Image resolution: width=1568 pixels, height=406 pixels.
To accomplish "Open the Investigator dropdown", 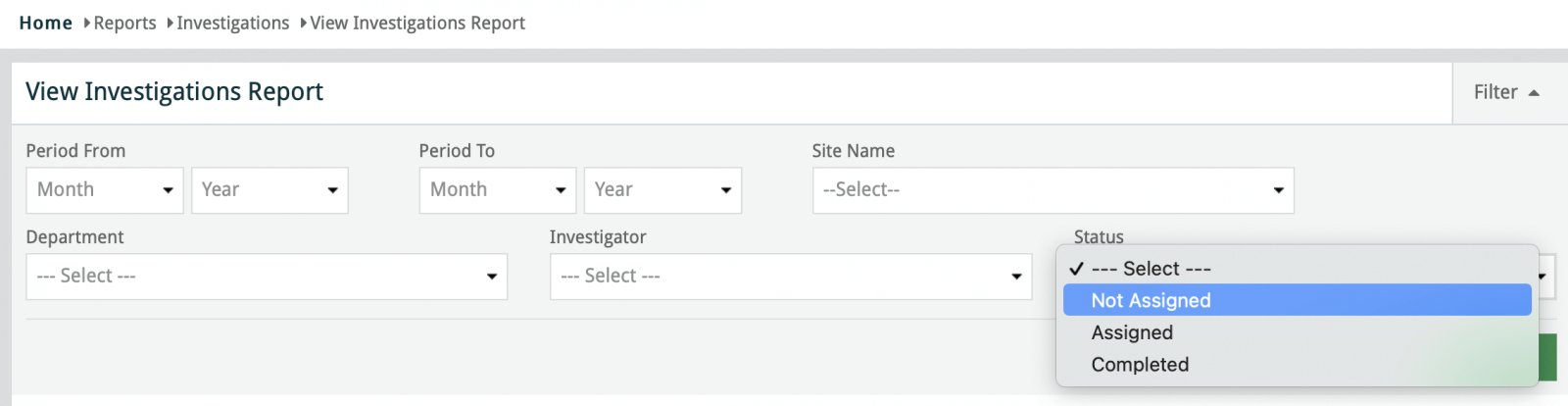I will (790, 277).
